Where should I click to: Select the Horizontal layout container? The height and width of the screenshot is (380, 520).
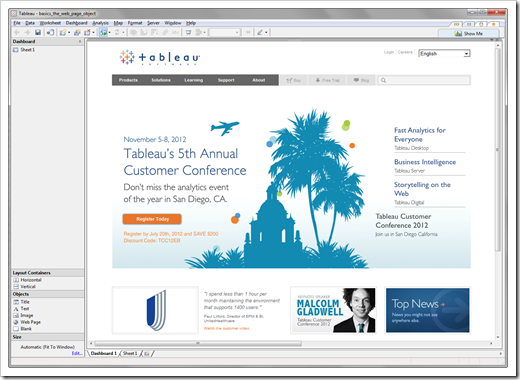[27, 280]
